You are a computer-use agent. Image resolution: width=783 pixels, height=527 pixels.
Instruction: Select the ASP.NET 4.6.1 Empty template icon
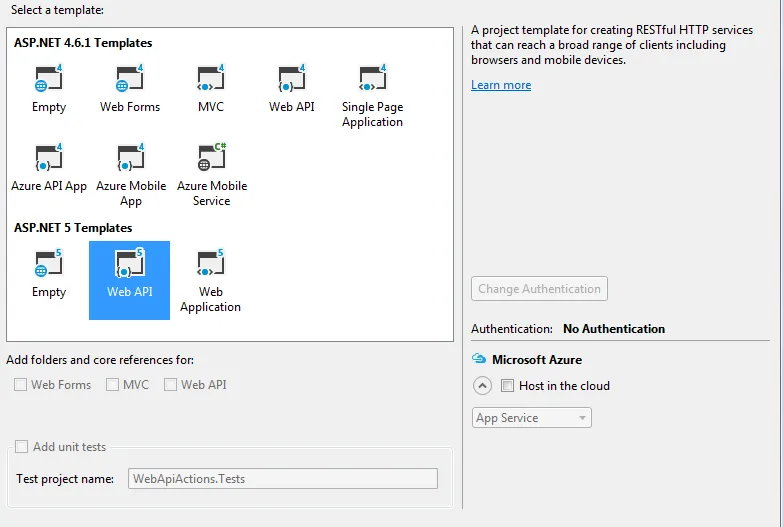coord(48,78)
